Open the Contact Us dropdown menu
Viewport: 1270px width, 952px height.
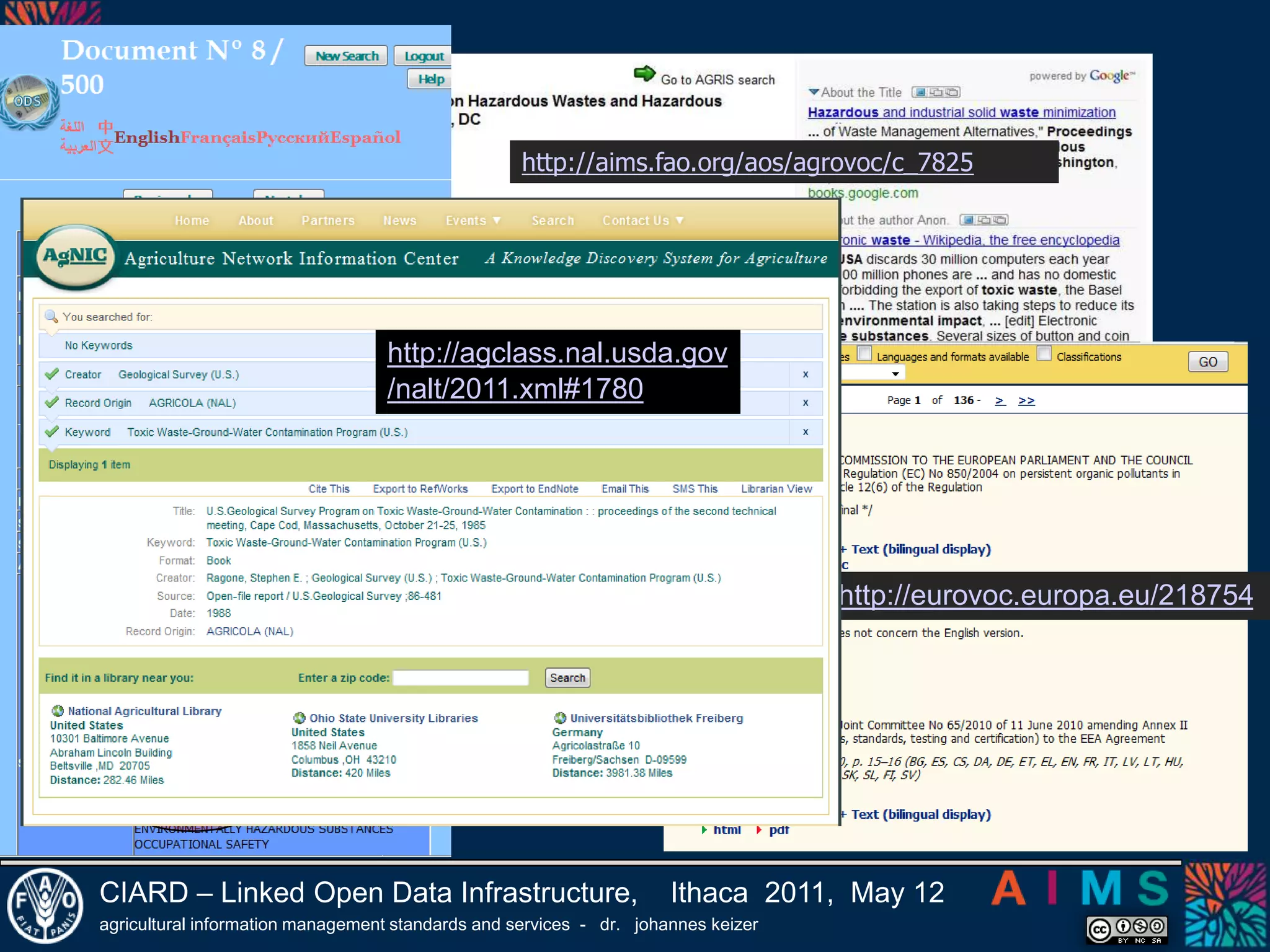643,221
